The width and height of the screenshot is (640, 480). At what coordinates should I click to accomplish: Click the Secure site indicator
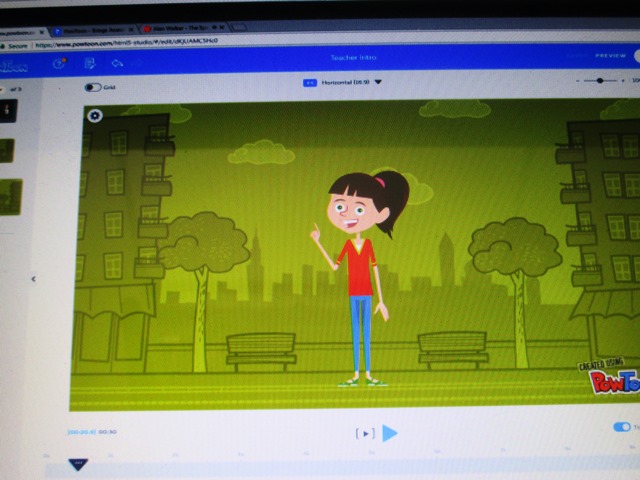coord(15,46)
